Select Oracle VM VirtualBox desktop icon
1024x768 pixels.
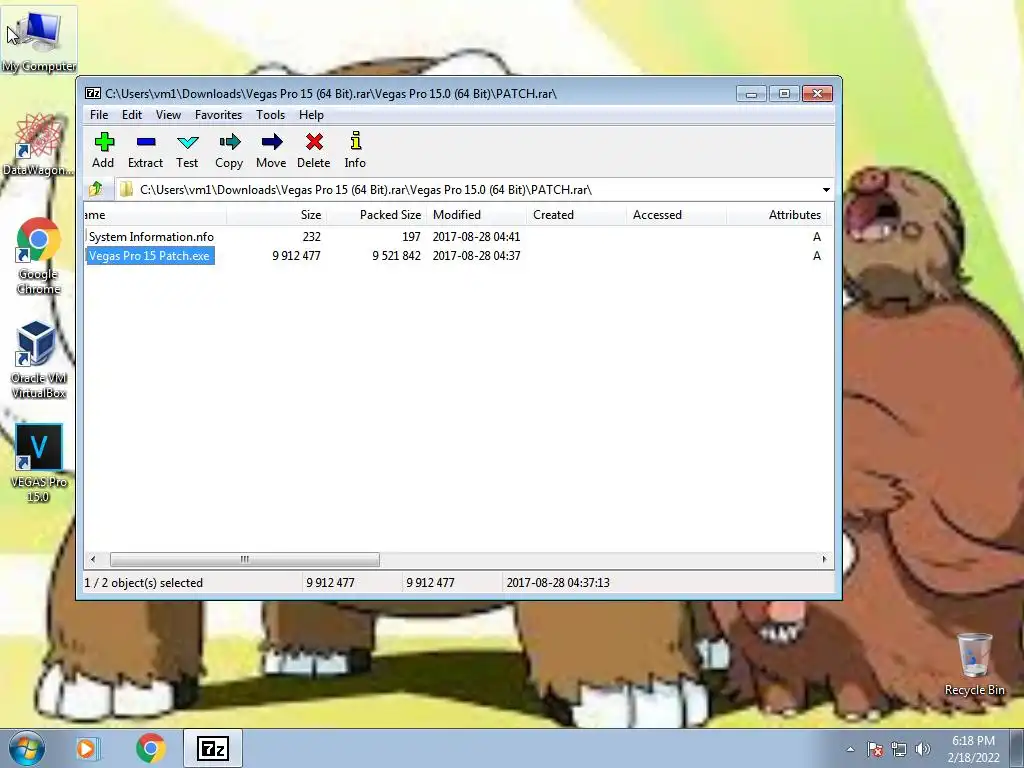(x=38, y=360)
